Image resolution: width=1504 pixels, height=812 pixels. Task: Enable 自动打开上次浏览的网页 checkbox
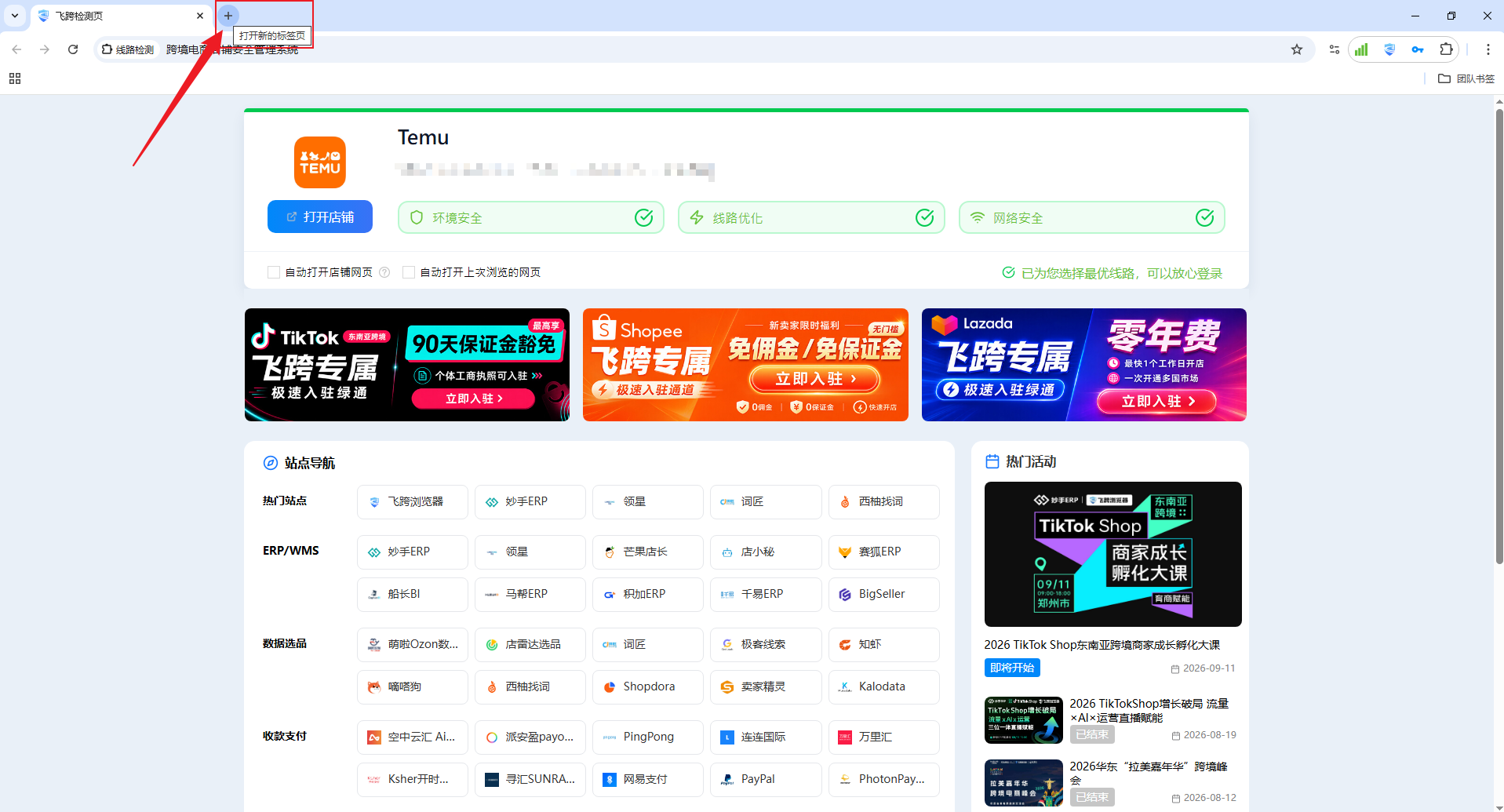pos(409,272)
